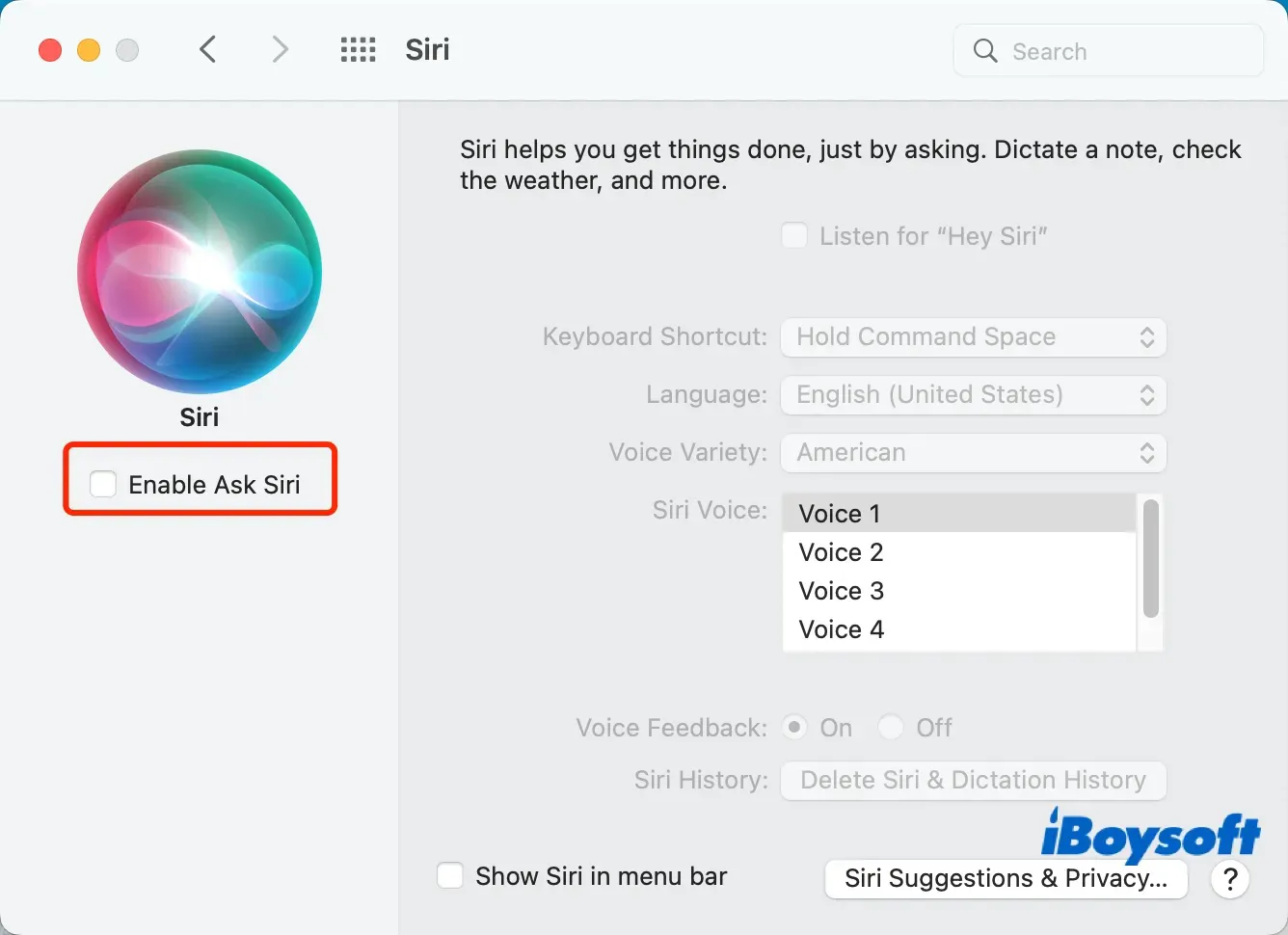The width and height of the screenshot is (1288, 935).
Task: Select the Voice Feedback Off radio button
Action: coord(891,727)
